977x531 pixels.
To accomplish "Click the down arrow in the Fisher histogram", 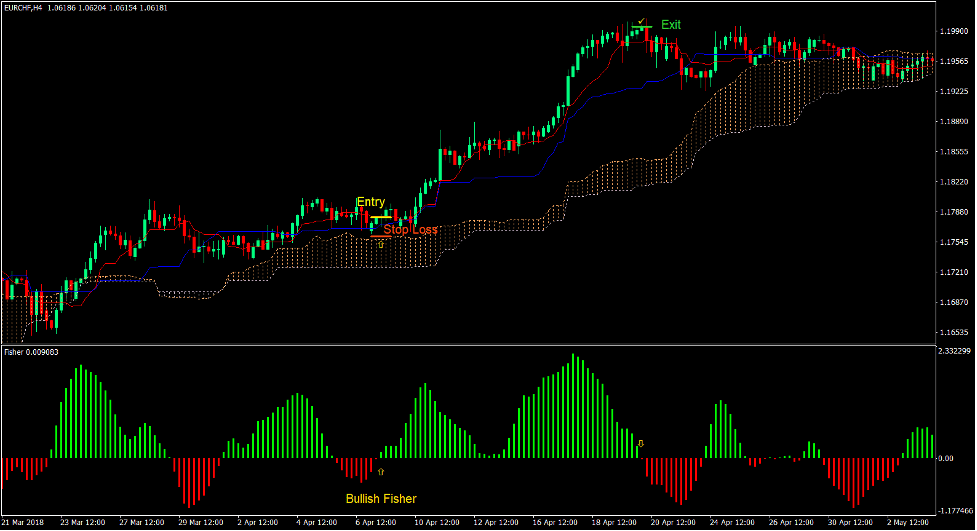I will tap(640, 444).
